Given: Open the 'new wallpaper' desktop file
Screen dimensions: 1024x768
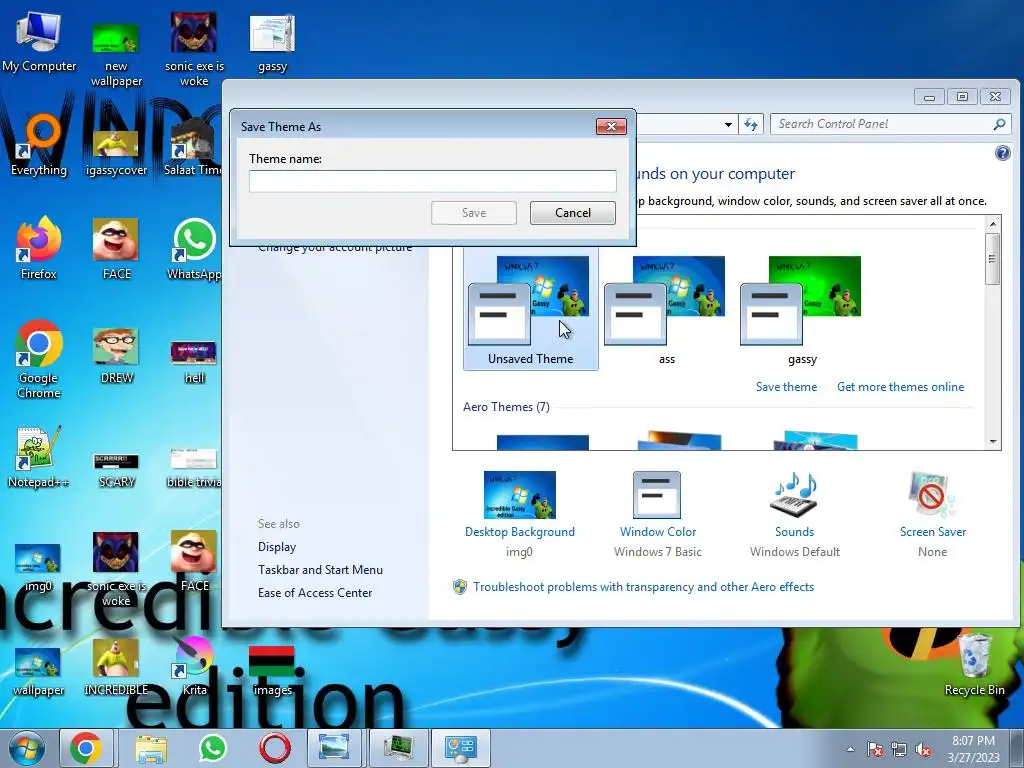Looking at the screenshot, I should 116,54.
